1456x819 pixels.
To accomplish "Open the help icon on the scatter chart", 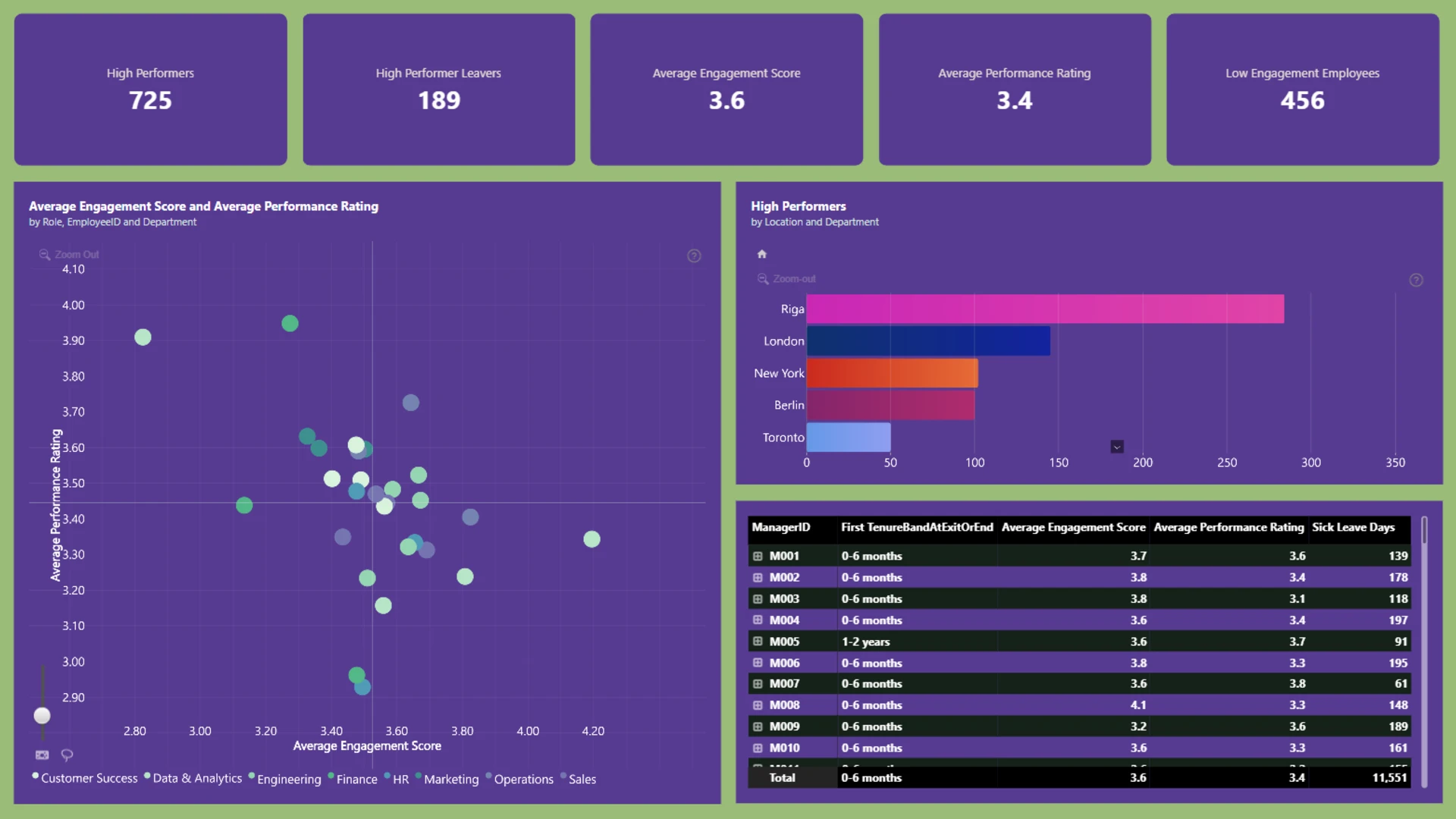I will click(694, 256).
